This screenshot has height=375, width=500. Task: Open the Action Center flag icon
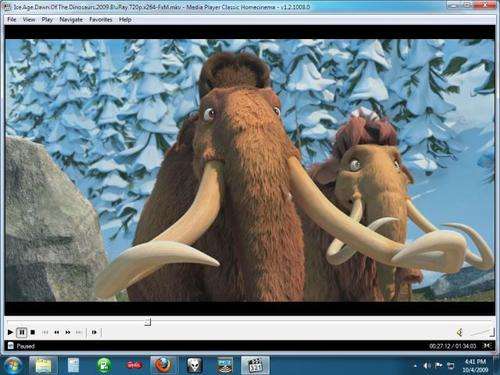point(439,366)
